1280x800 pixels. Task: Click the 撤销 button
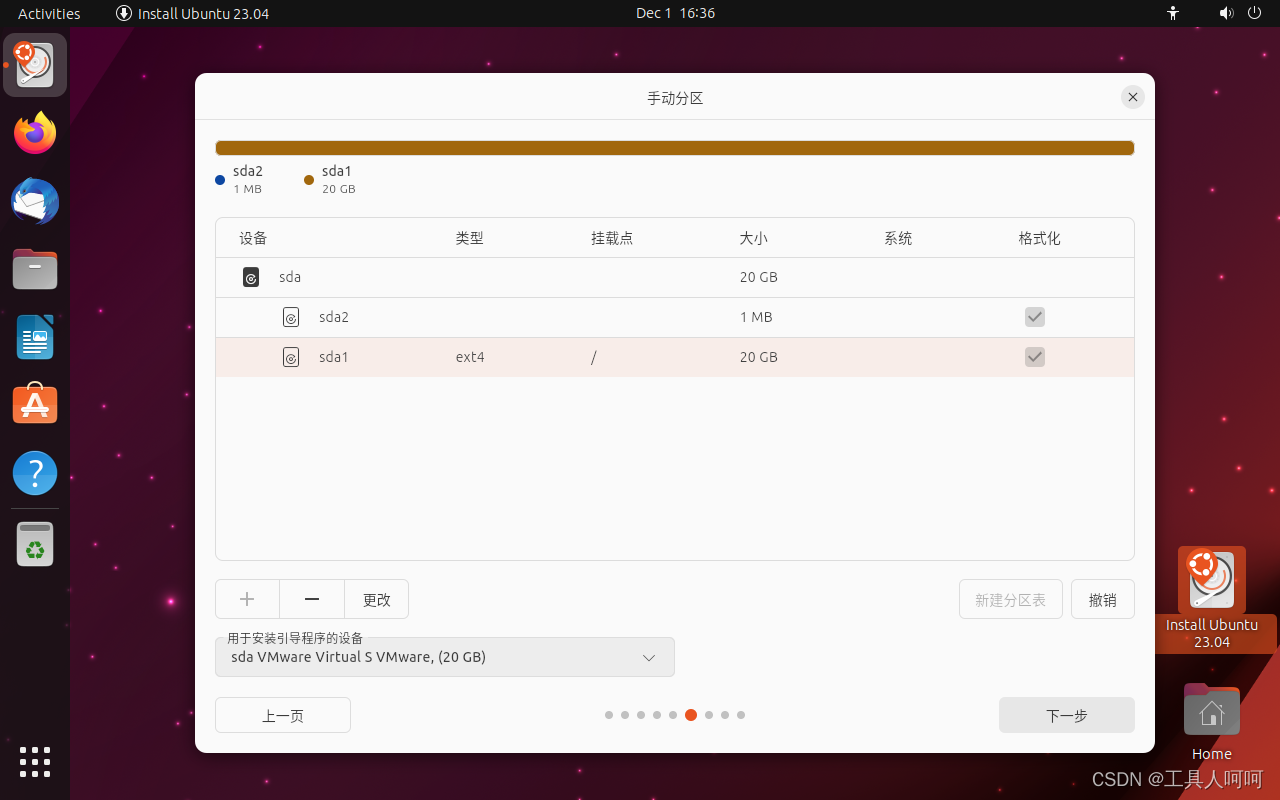coord(1103,599)
